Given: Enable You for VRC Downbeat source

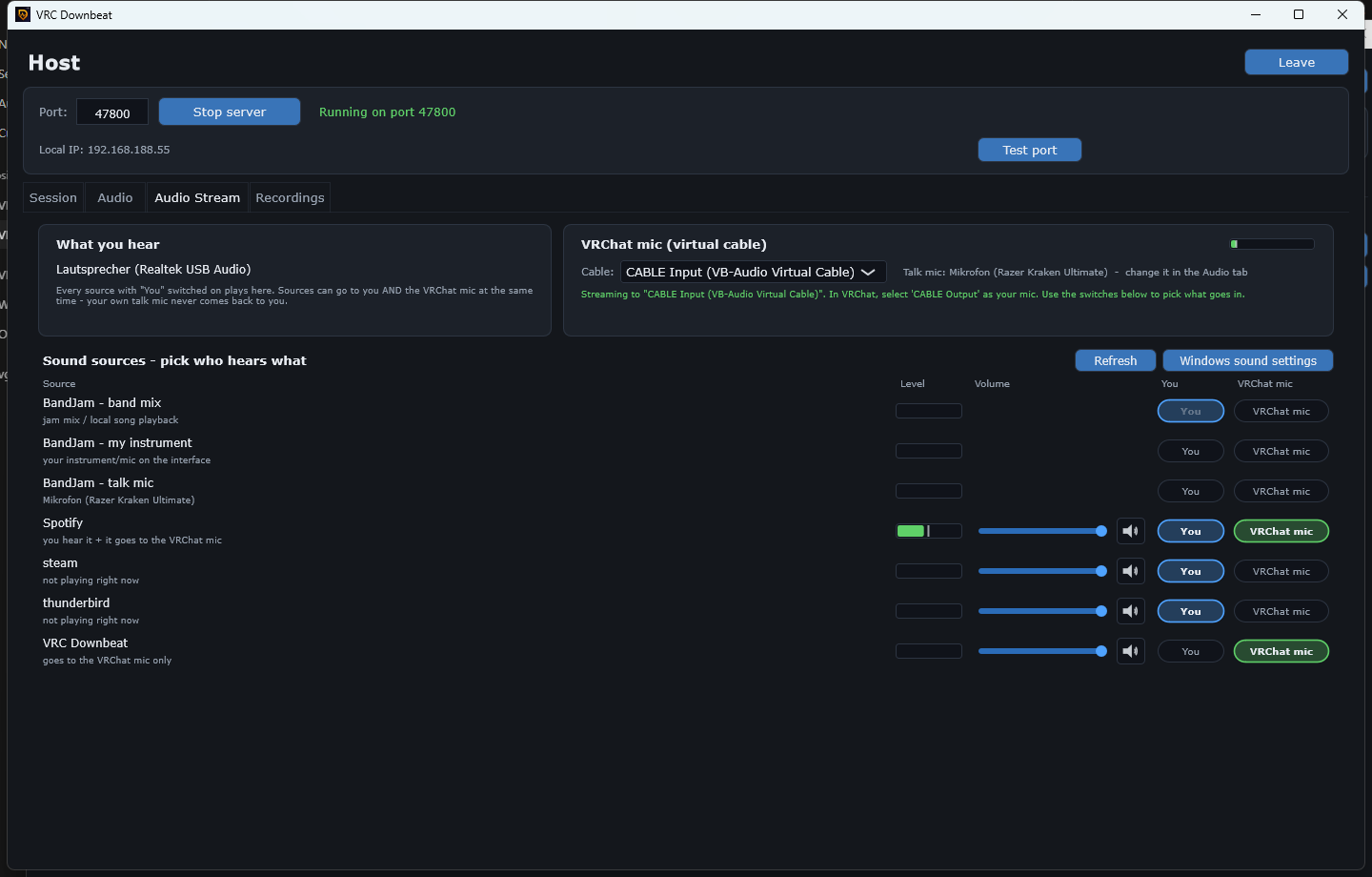Looking at the screenshot, I should point(1191,651).
